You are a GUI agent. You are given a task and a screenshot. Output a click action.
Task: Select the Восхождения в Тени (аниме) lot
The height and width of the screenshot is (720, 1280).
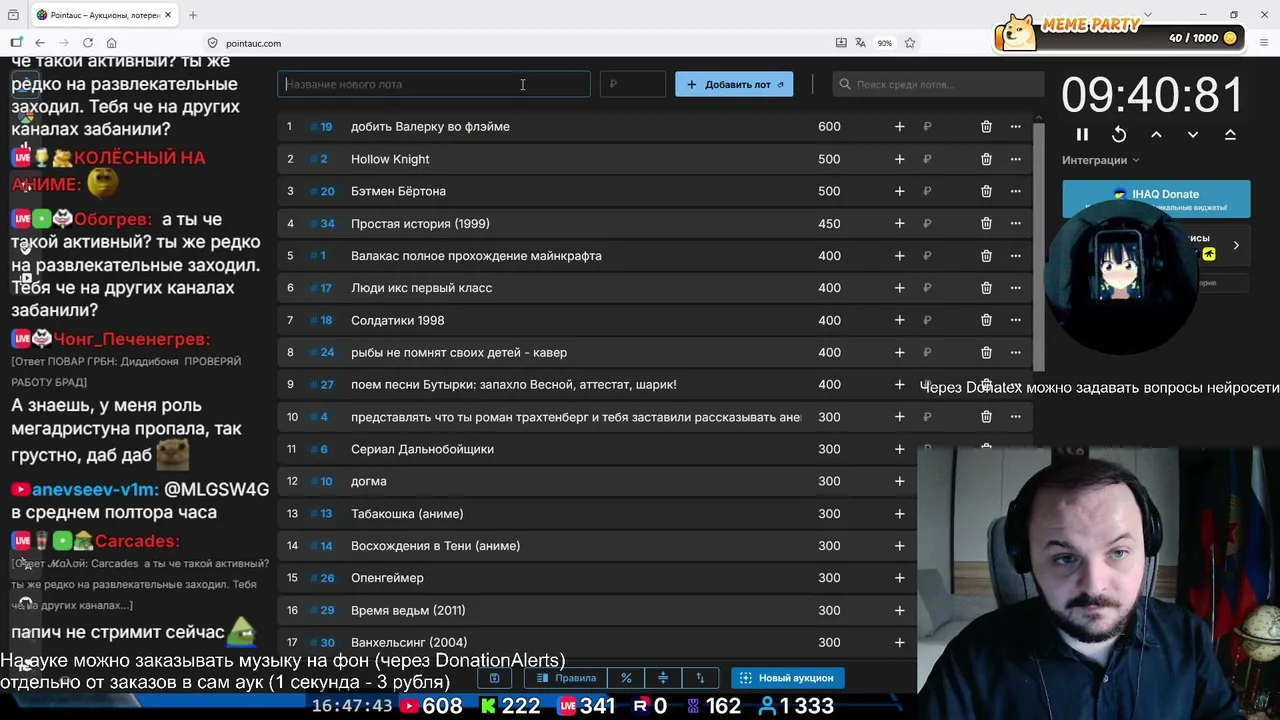click(x=435, y=546)
